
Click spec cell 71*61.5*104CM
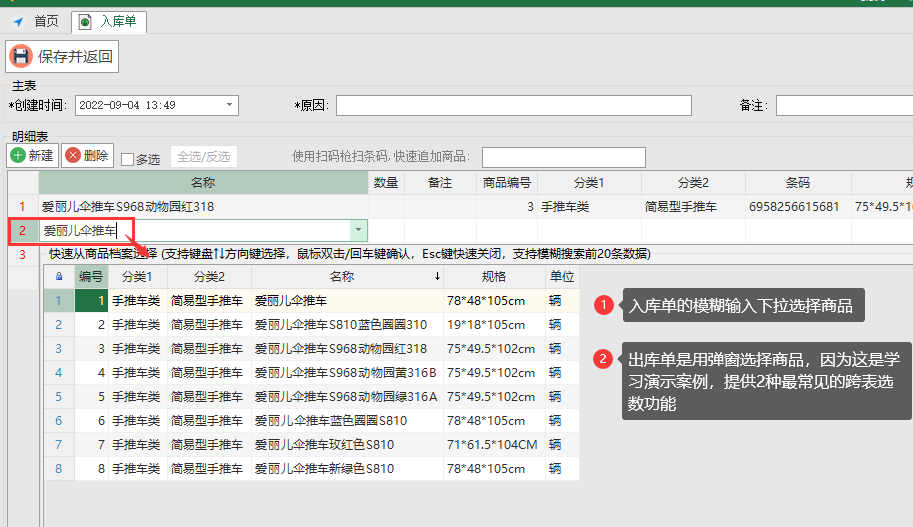point(492,445)
